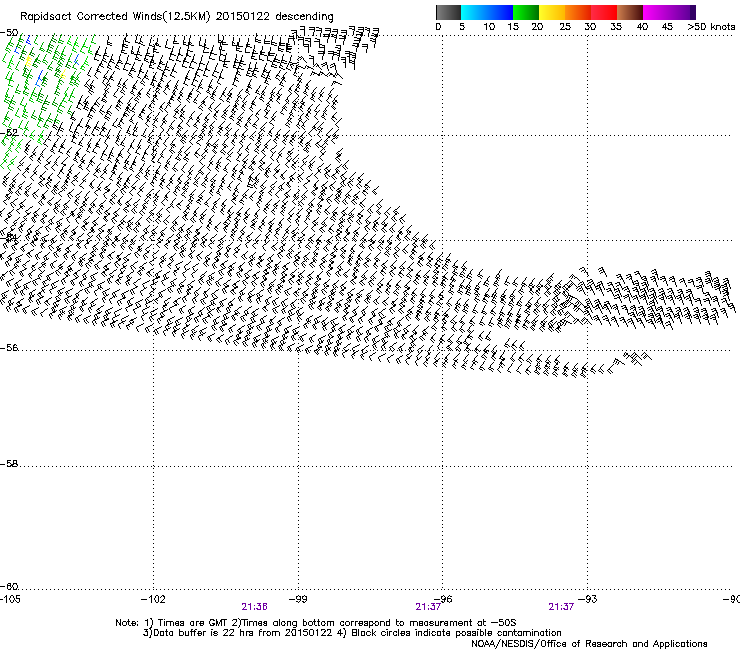Click the cyan 5-10 knots legend segment
740x650 pixels.
[x=474, y=12]
